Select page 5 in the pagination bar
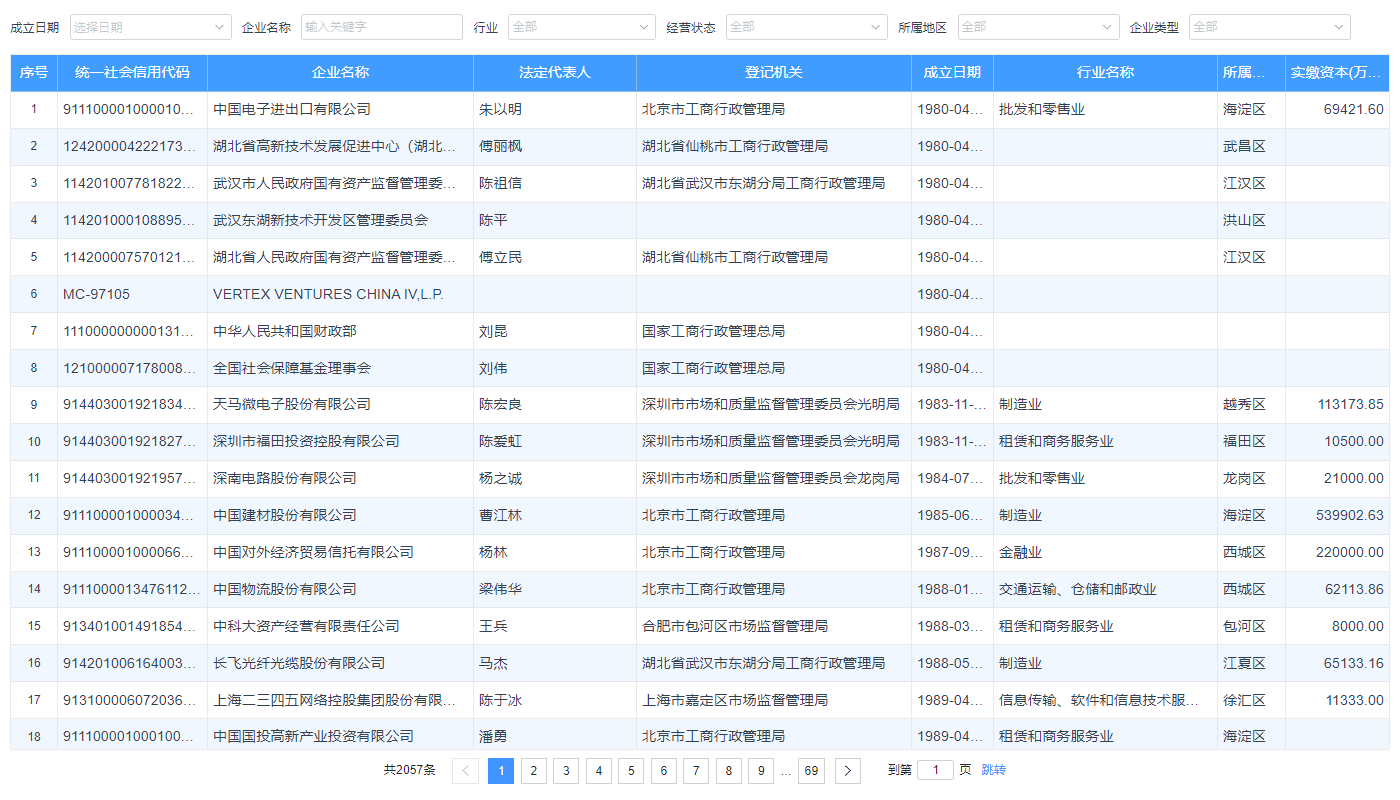This screenshot has width=1400, height=800. pos(631,770)
